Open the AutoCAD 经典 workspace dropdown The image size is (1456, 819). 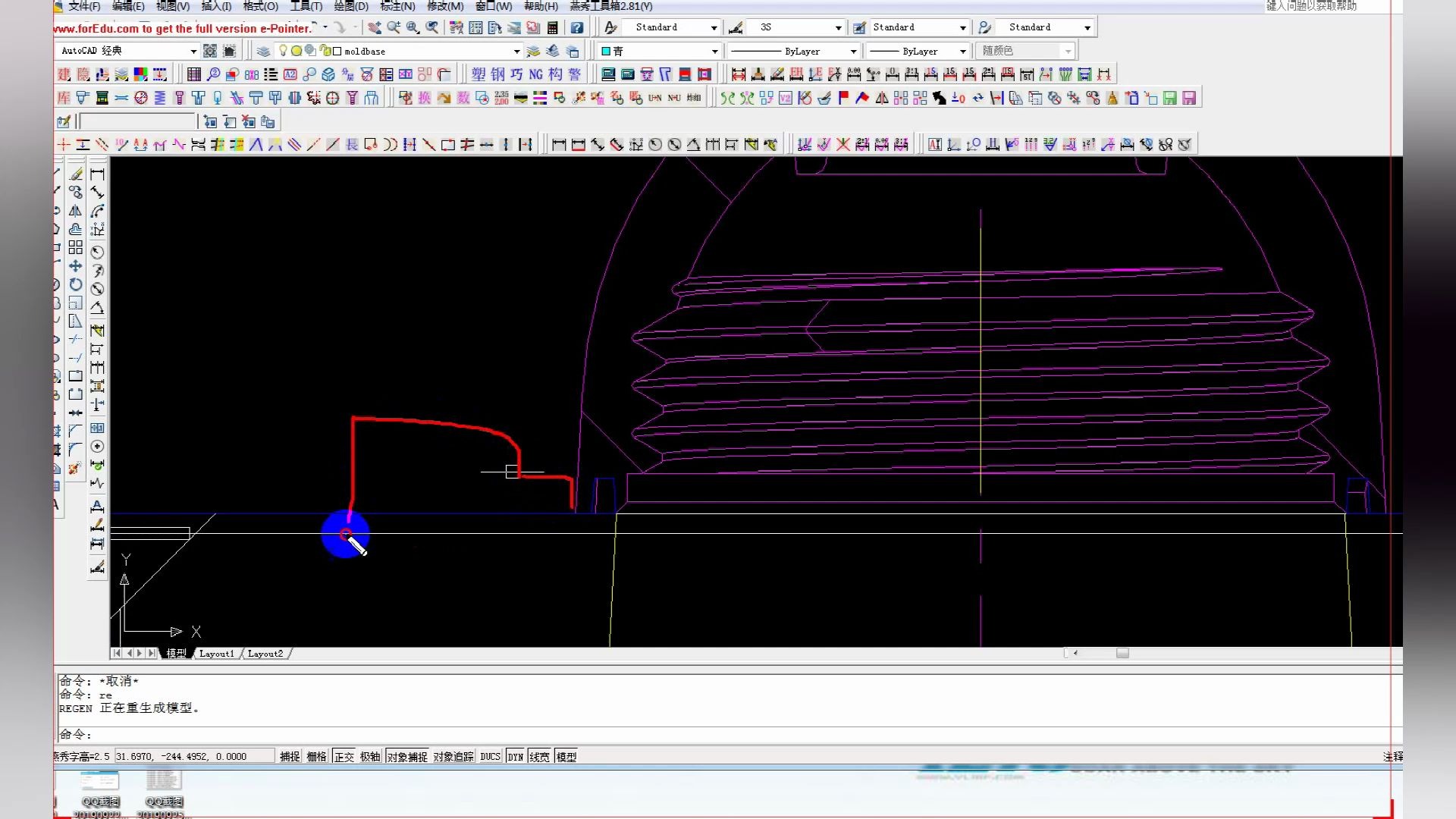click(193, 52)
